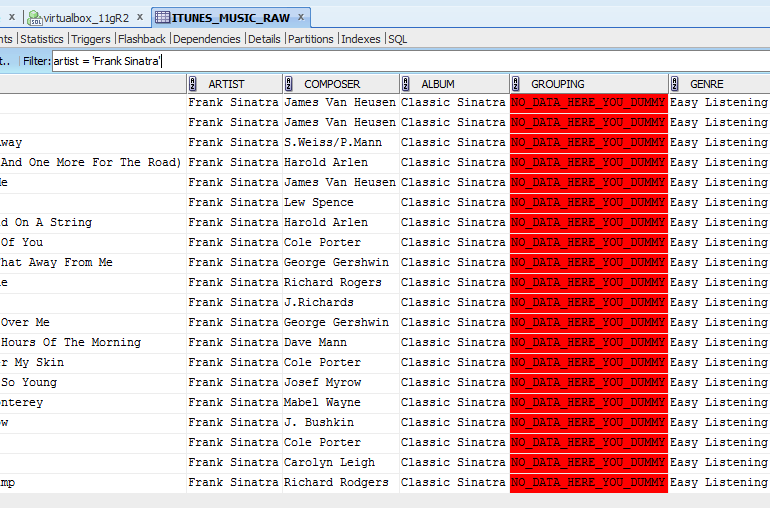Select the Josef Myrow composer cell
The height and width of the screenshot is (508, 770).
[341, 383]
